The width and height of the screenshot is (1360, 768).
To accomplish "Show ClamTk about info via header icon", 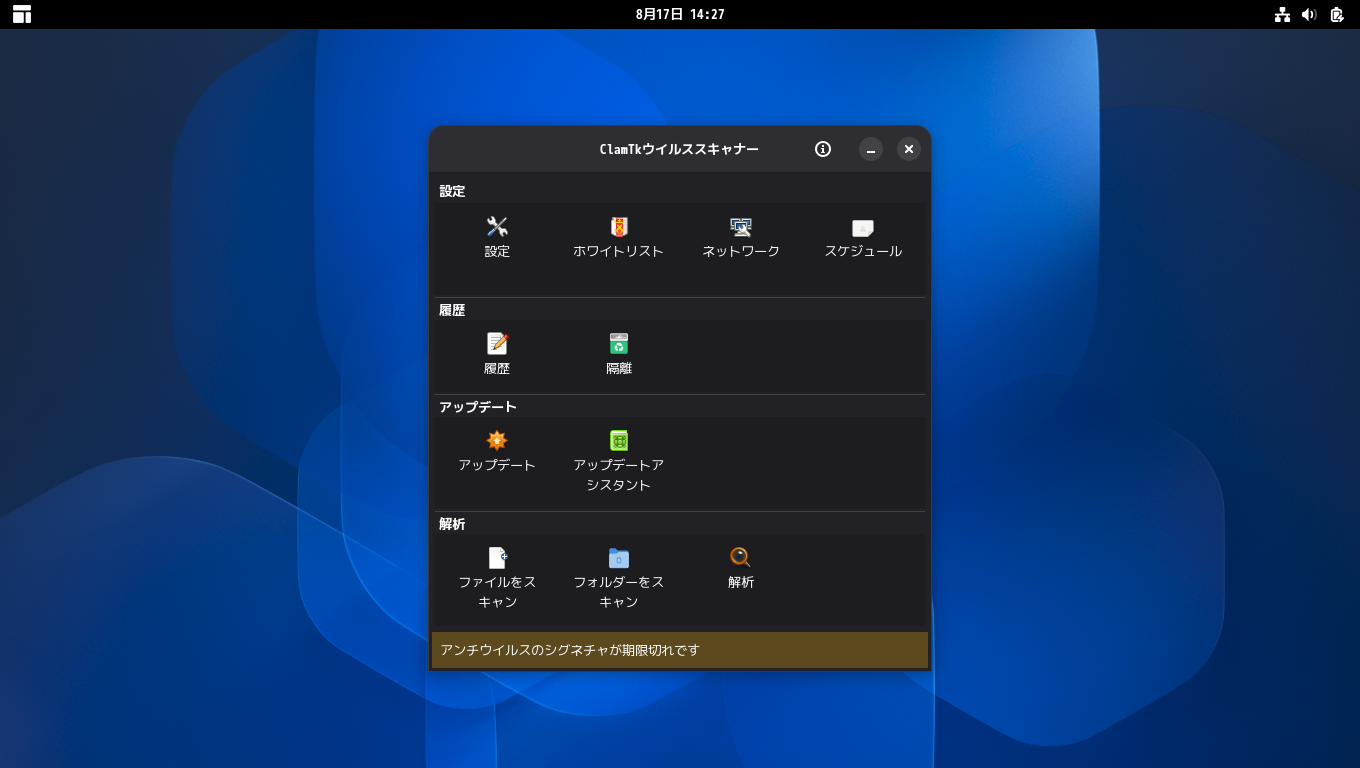I will (x=823, y=149).
